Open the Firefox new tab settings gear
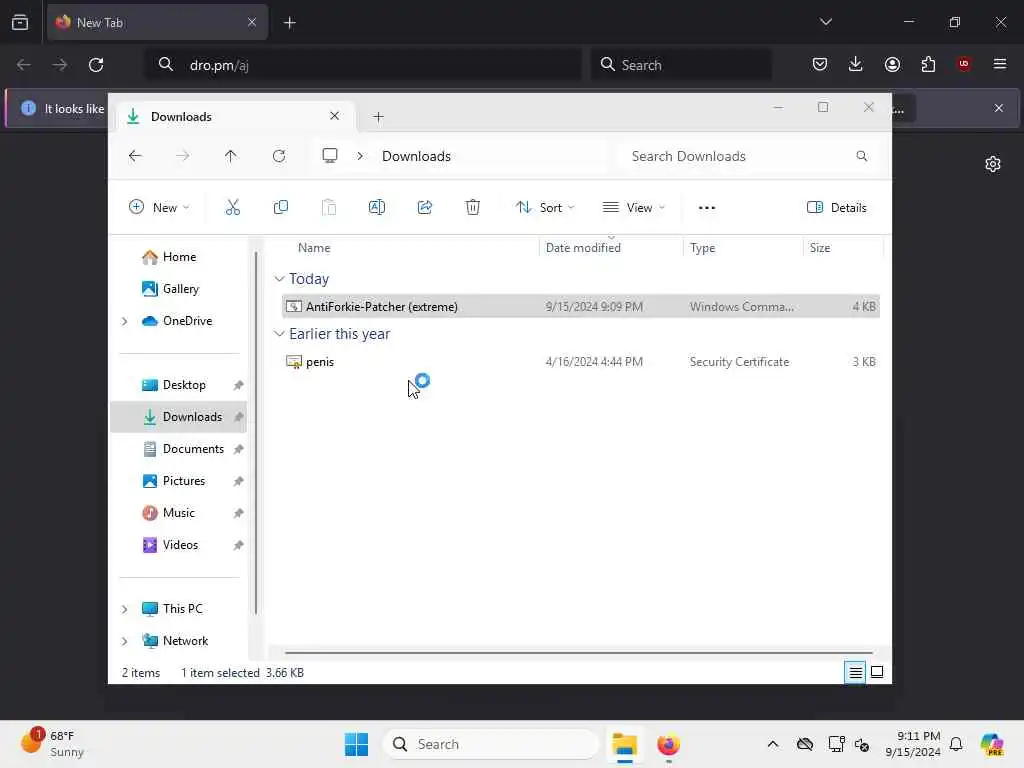 993,164
